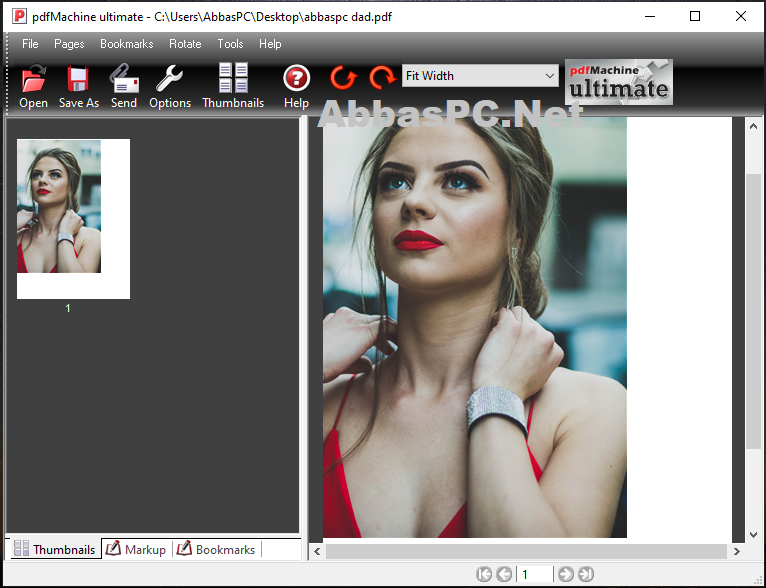This screenshot has width=766, height=588.
Task: Rotate page clockwise with red arrow
Action: coord(382,77)
